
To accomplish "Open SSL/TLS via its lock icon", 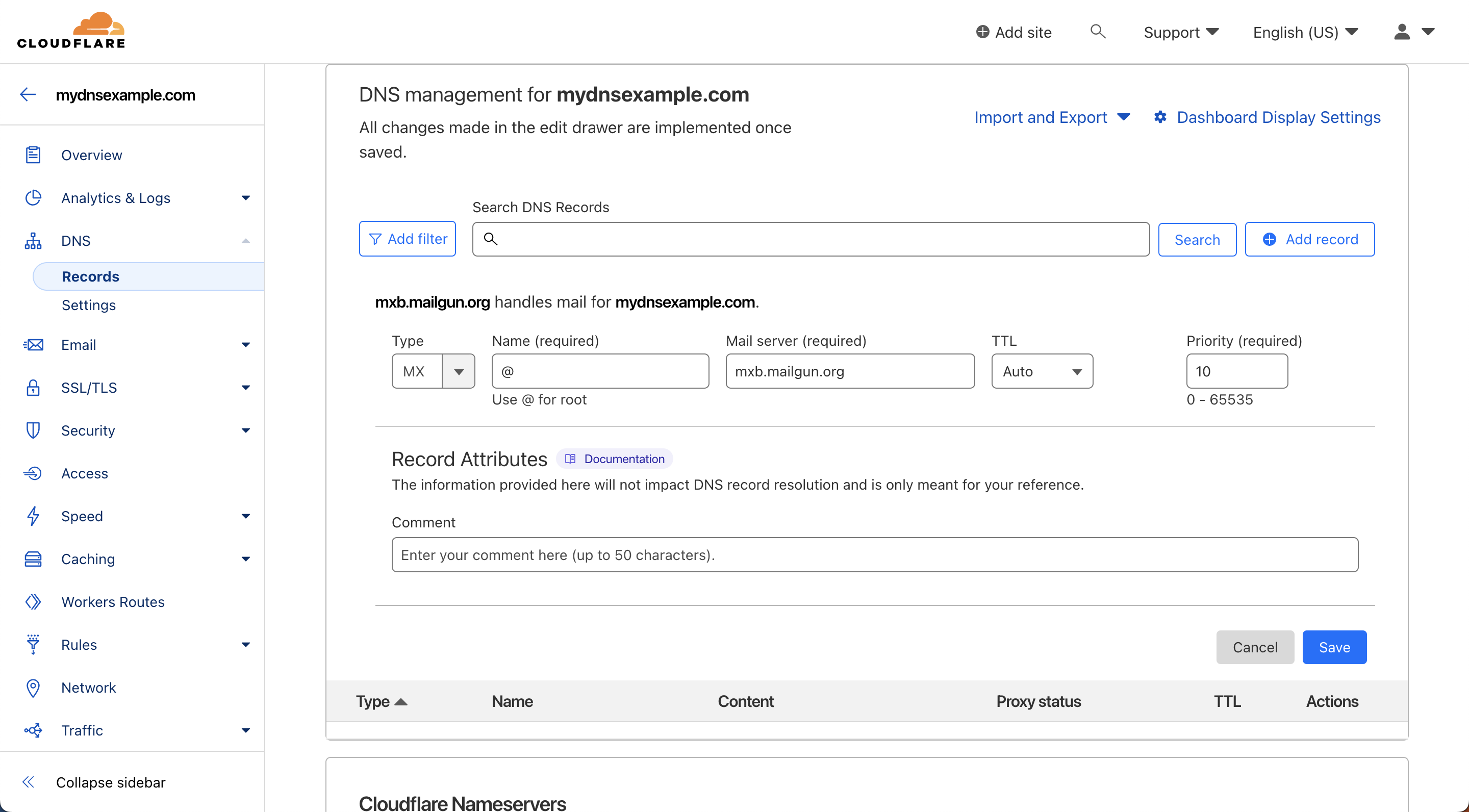I will pyautogui.click(x=33, y=387).
